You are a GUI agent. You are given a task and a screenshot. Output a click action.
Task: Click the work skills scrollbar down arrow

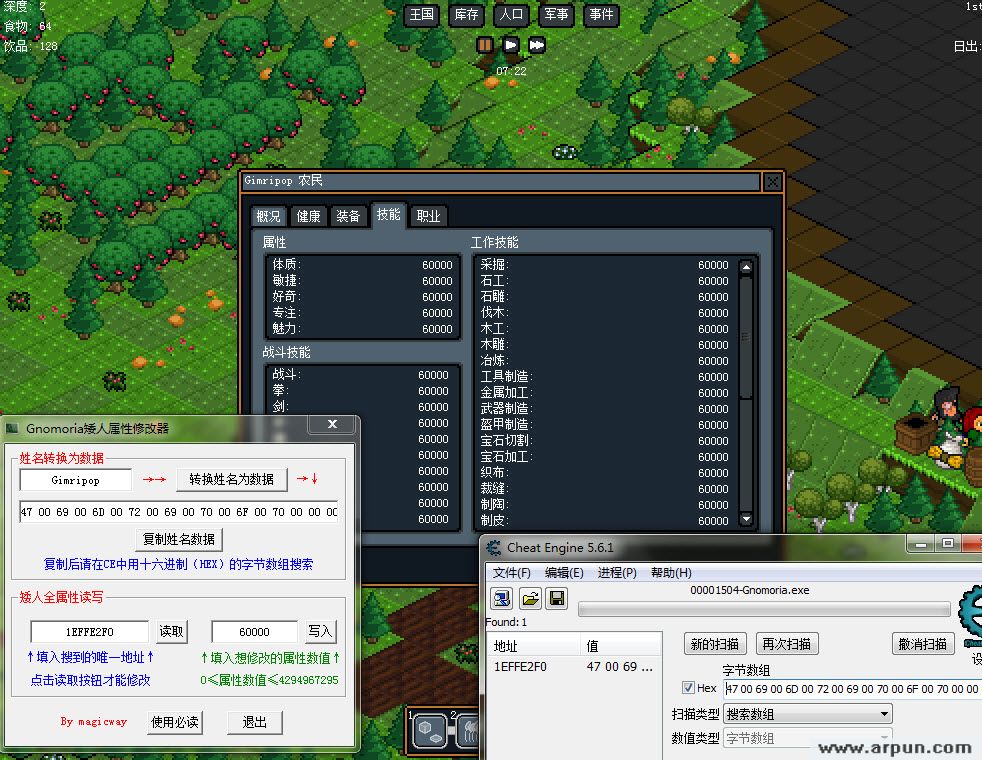point(746,519)
